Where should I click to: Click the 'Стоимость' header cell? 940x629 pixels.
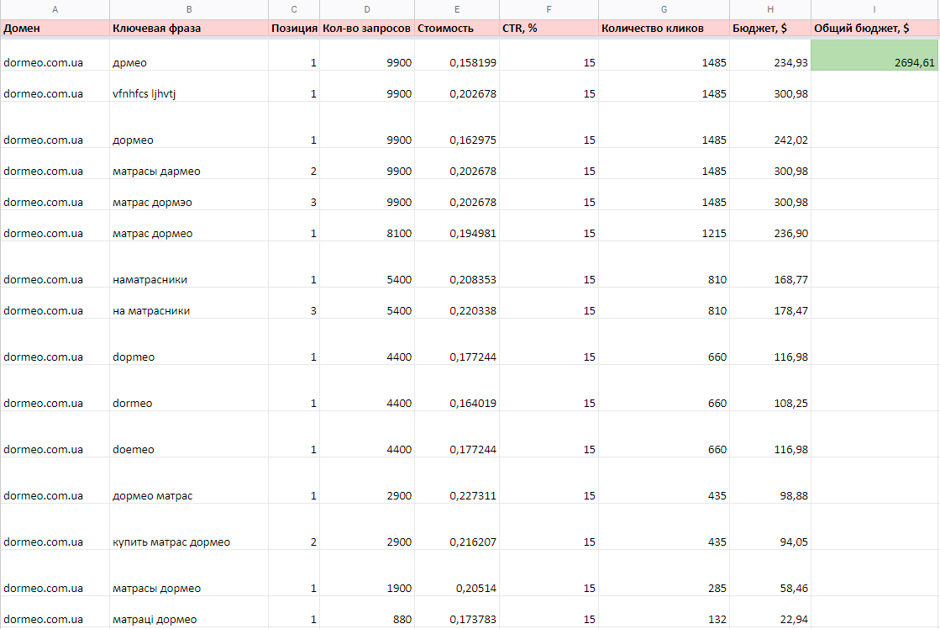(457, 28)
